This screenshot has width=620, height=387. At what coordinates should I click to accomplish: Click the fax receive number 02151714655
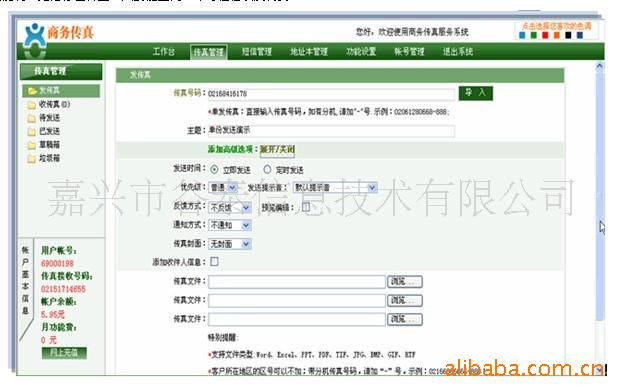63,289
